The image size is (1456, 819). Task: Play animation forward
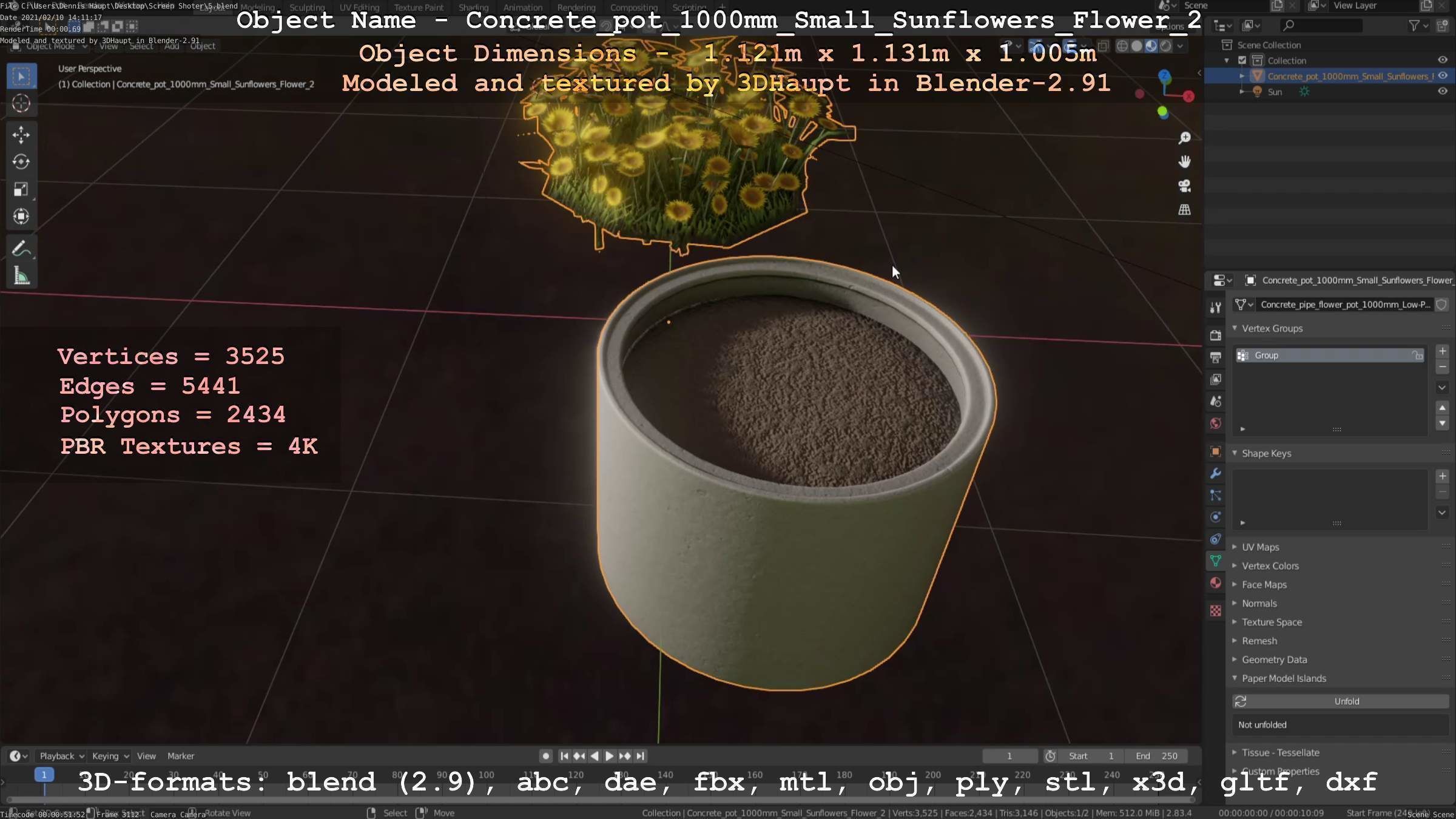click(609, 756)
